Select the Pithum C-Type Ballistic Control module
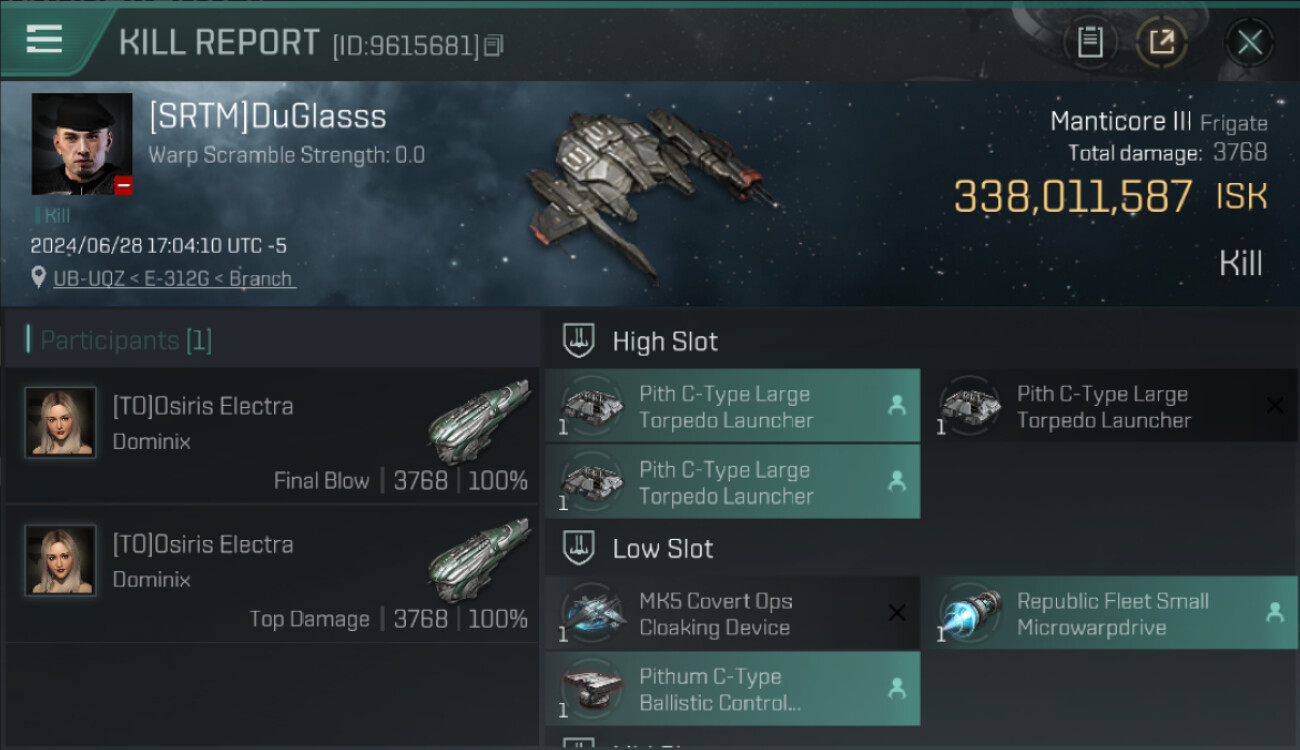This screenshot has width=1300, height=750. [x=732, y=689]
